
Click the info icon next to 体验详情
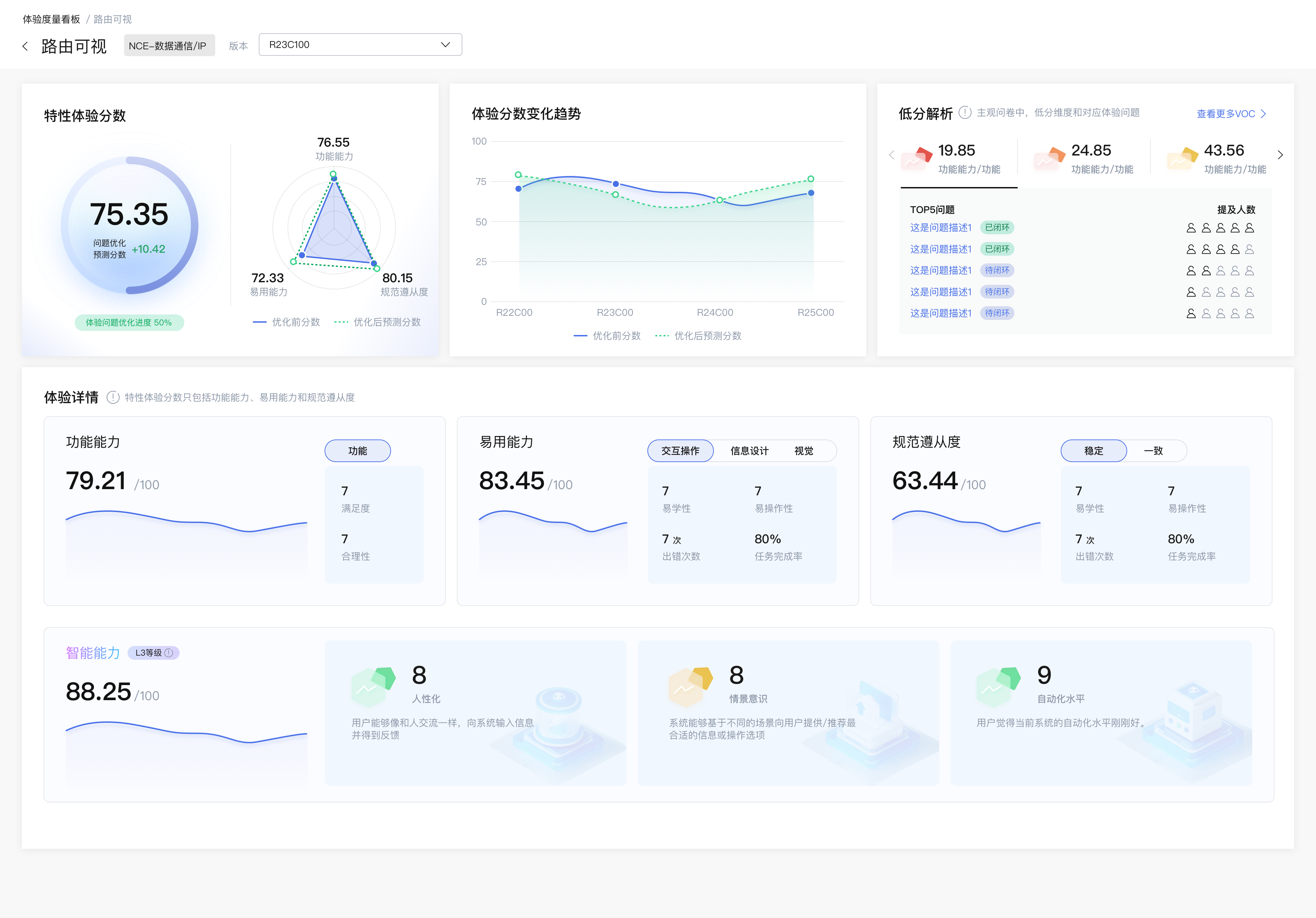tap(113, 397)
